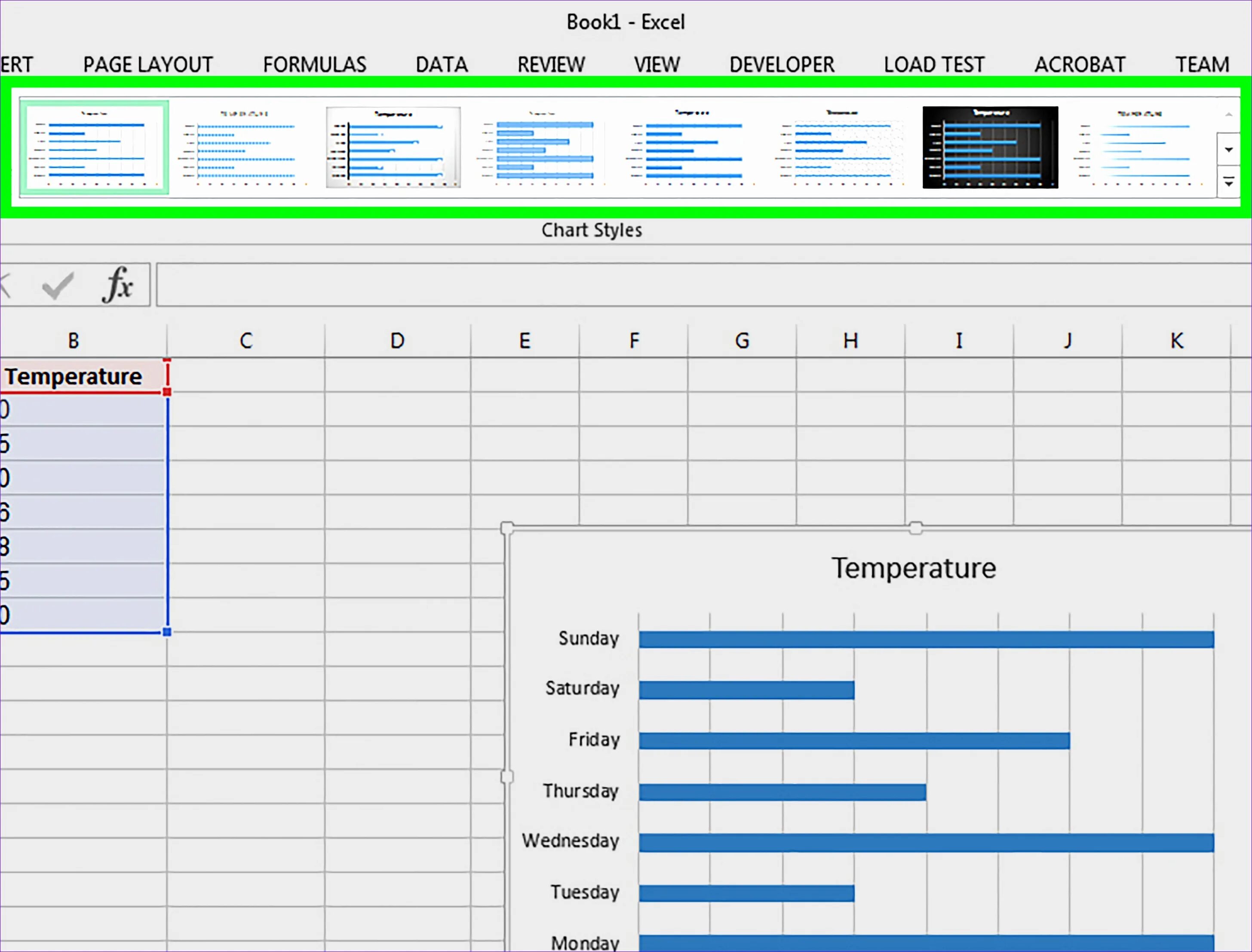Open the PAGE LAYOUT ribbon tab
This screenshot has width=1252, height=952.
click(x=148, y=64)
